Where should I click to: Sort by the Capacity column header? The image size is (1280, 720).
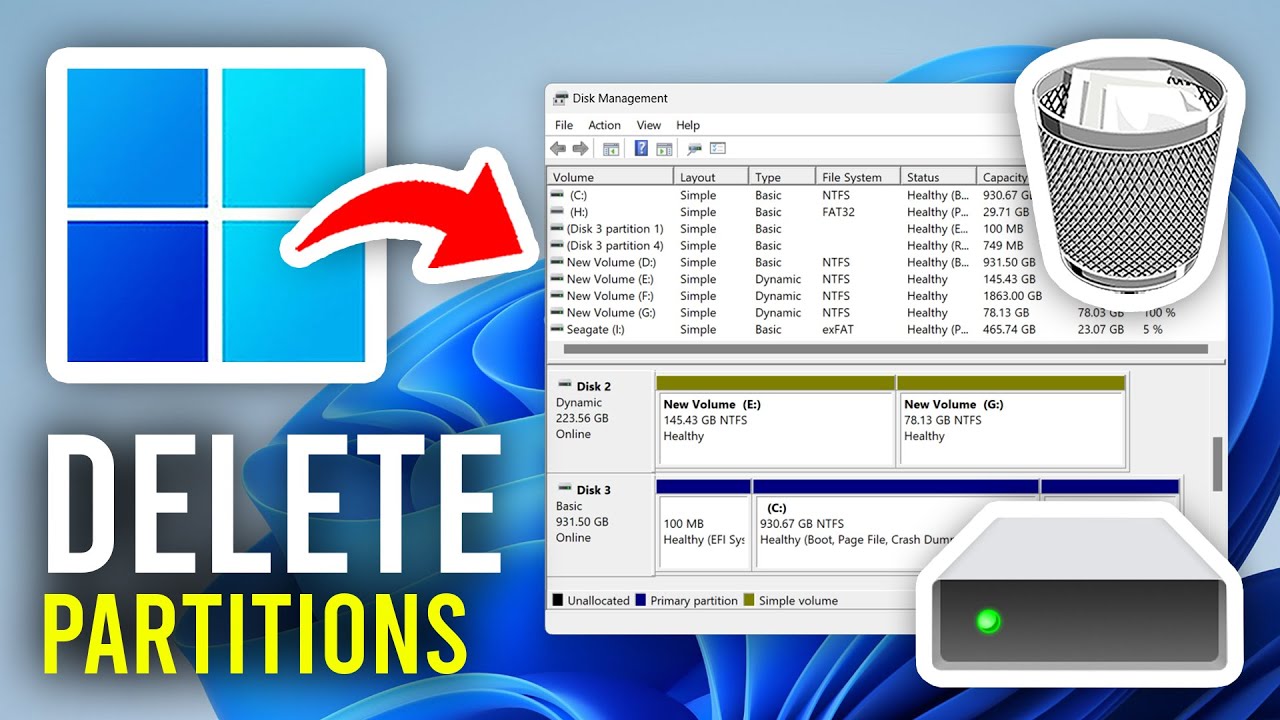[1005, 177]
